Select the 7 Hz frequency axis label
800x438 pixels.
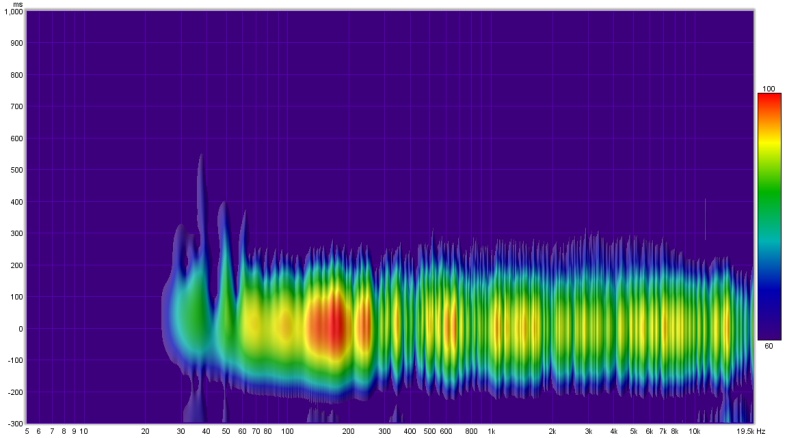(x=52, y=431)
